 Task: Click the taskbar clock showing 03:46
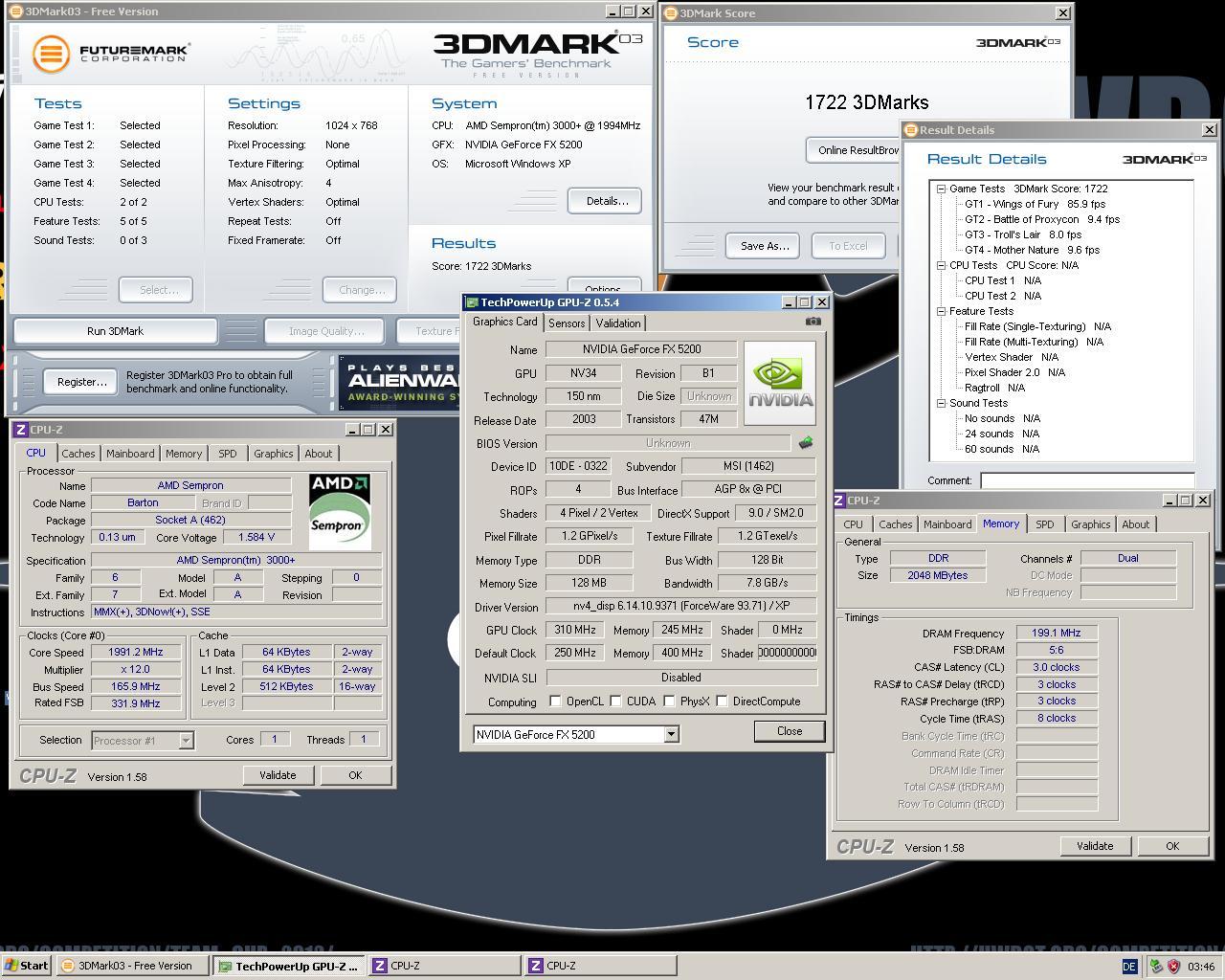click(1201, 967)
